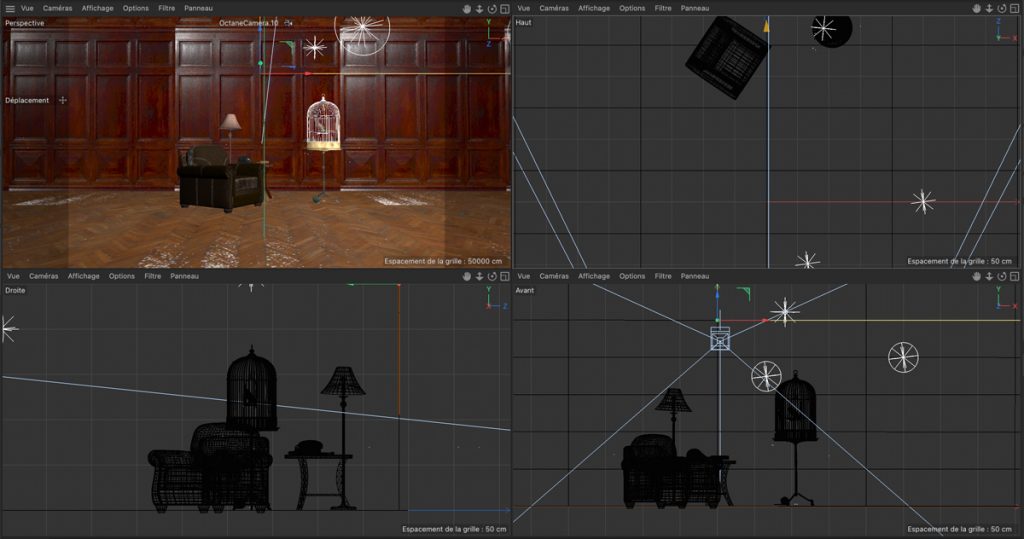The width and height of the screenshot is (1024, 539).
Task: Open Affichage menu in Droite viewport
Action: point(84,276)
